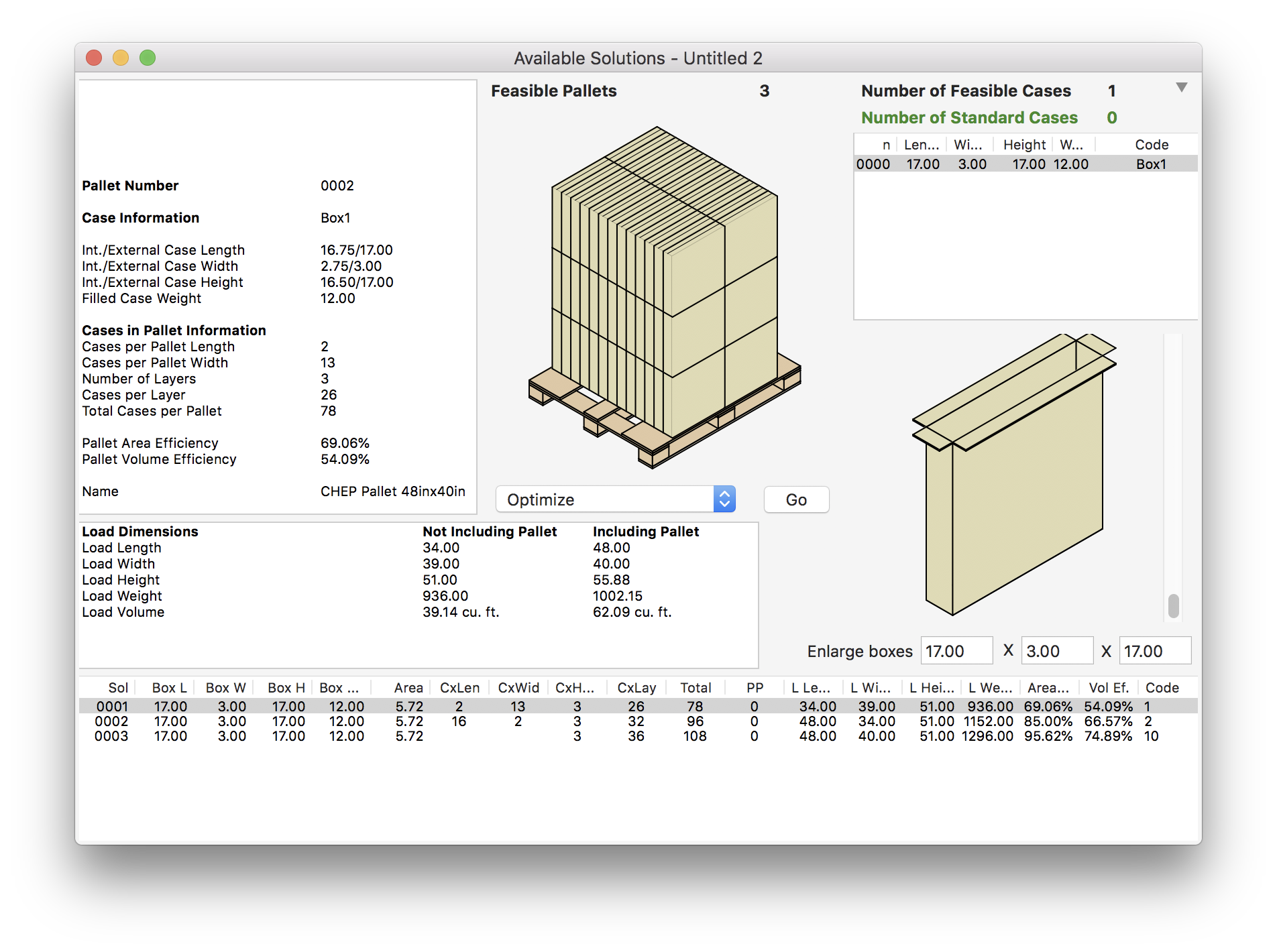The height and width of the screenshot is (952, 1277).
Task: Click the PP column header
Action: point(755,688)
